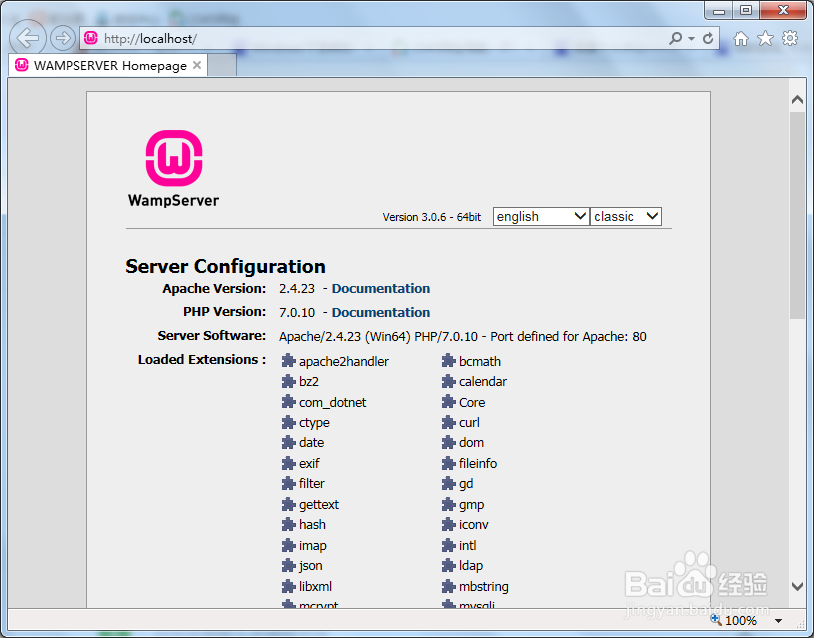Click the ctype extension puzzle icon
The width and height of the screenshot is (814, 638).
(289, 423)
